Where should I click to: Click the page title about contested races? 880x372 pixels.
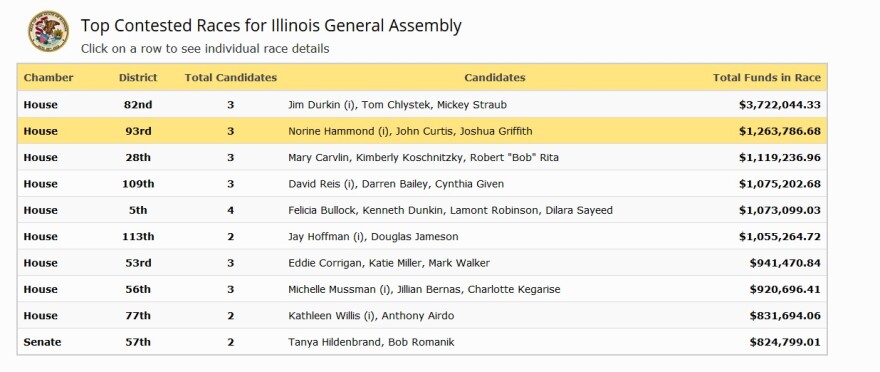point(271,26)
